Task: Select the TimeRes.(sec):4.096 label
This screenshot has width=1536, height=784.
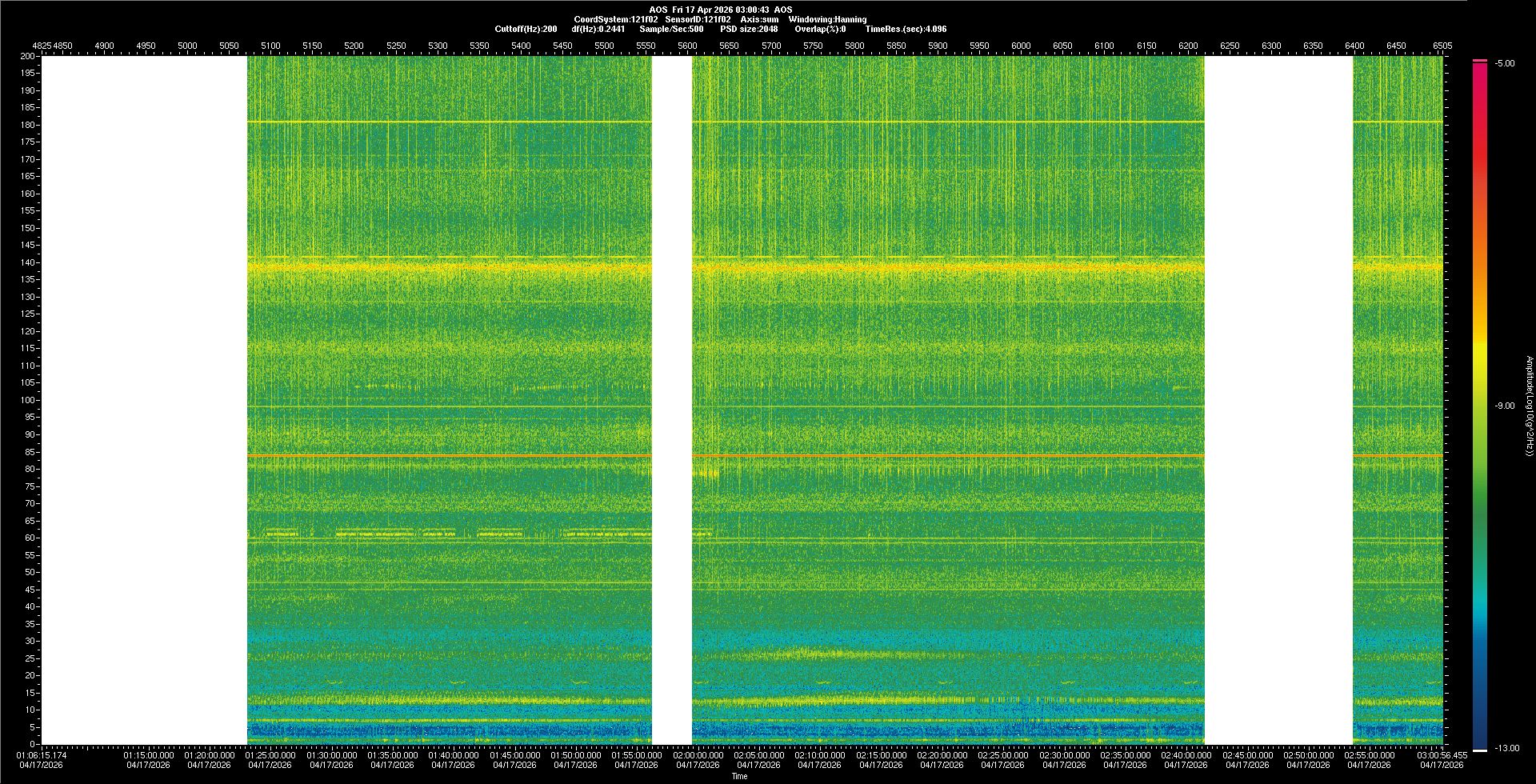Action: pyautogui.click(x=906, y=29)
